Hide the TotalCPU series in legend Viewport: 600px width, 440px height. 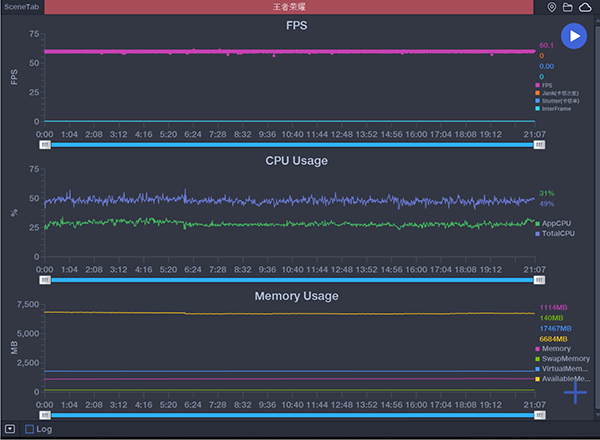point(557,233)
